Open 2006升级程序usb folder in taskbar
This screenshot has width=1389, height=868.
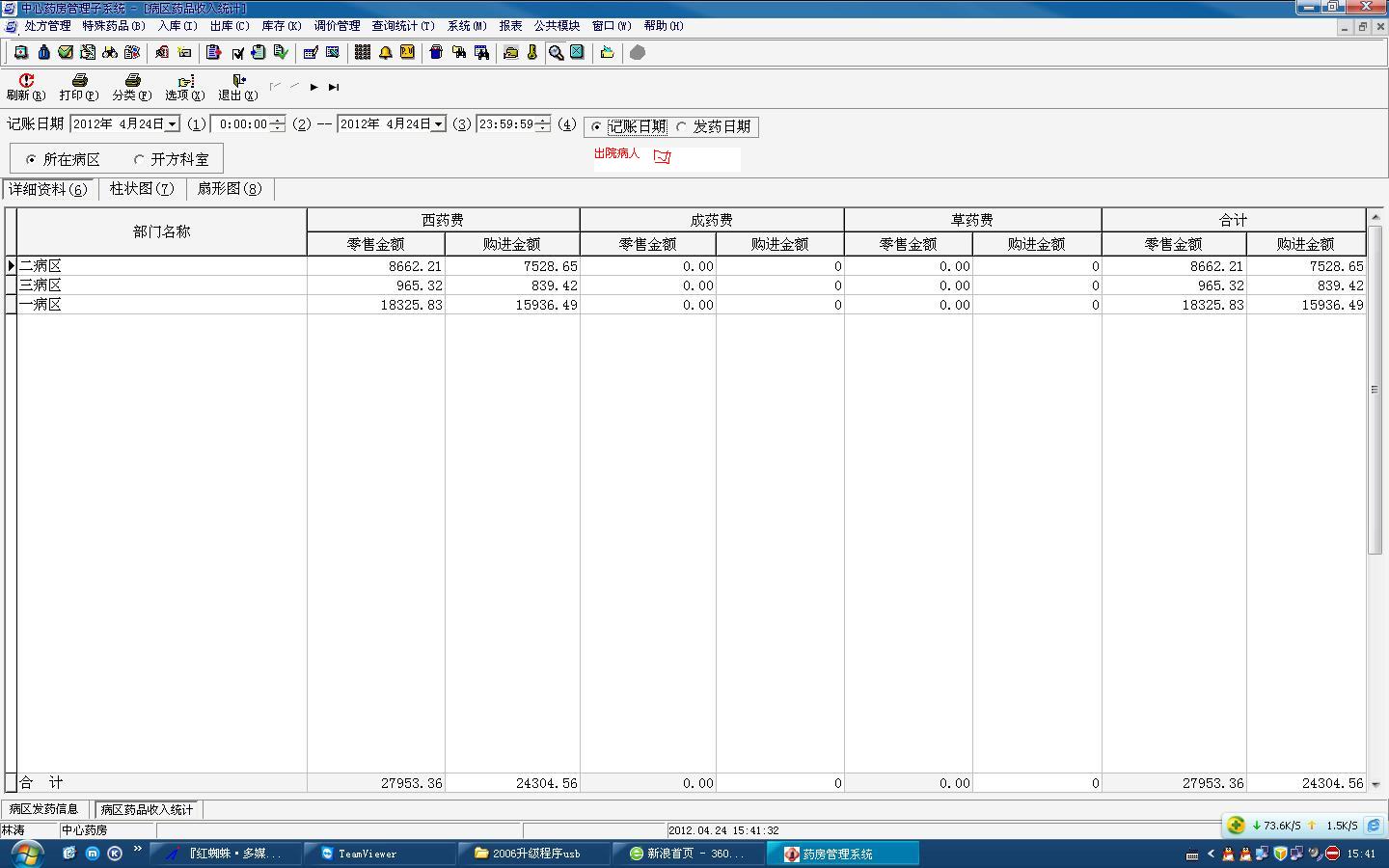click(x=533, y=854)
